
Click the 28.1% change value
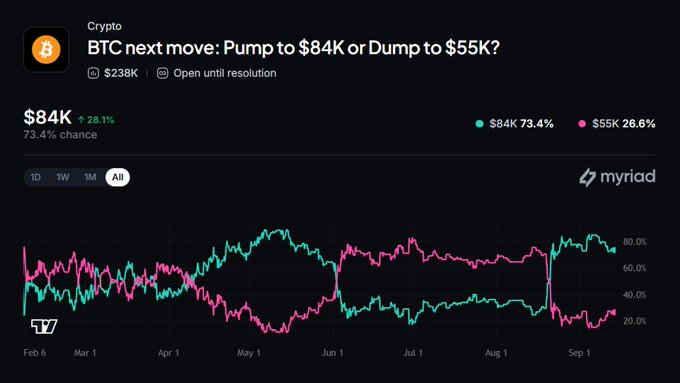(101, 120)
